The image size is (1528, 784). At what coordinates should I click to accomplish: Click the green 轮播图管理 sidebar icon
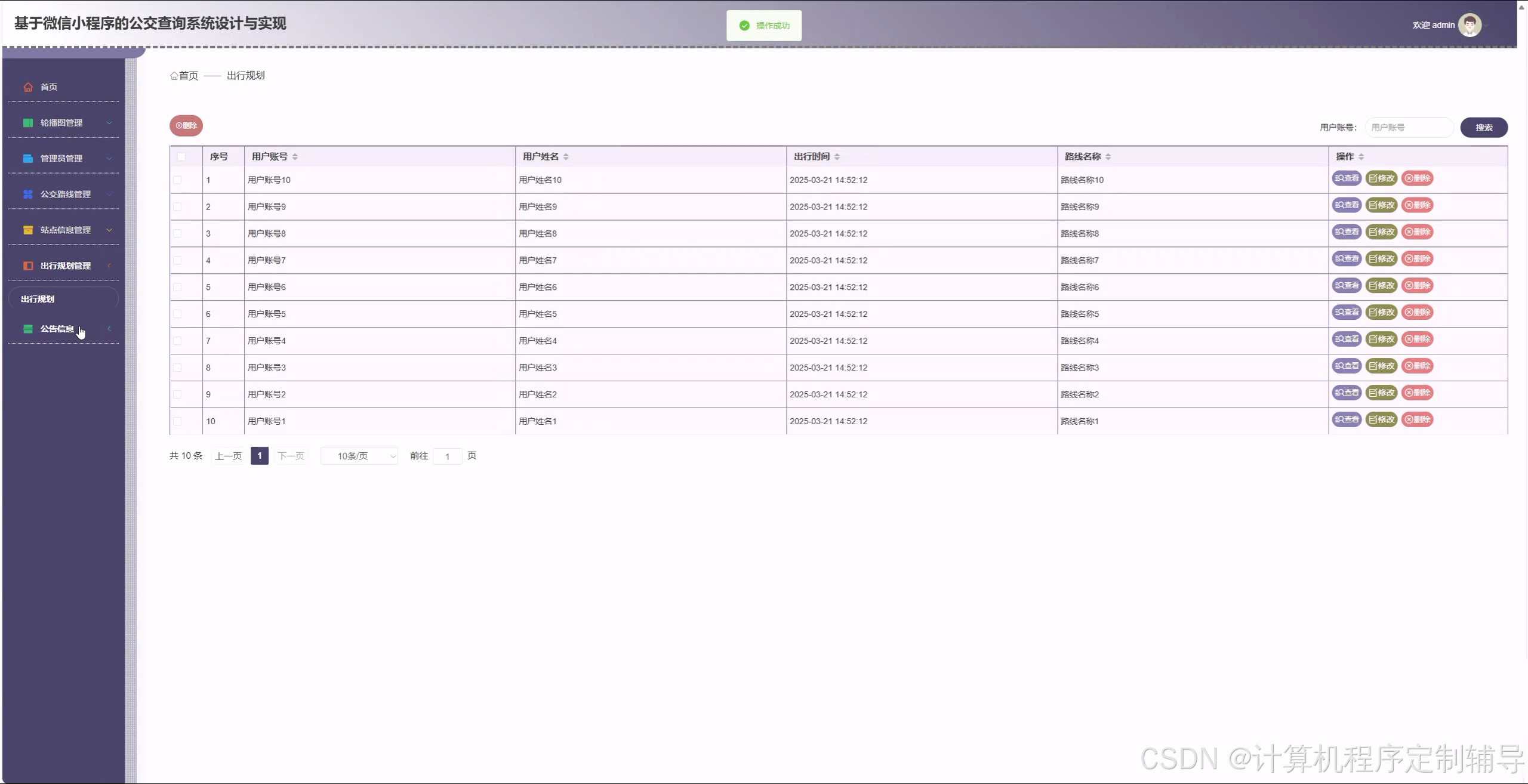28,123
